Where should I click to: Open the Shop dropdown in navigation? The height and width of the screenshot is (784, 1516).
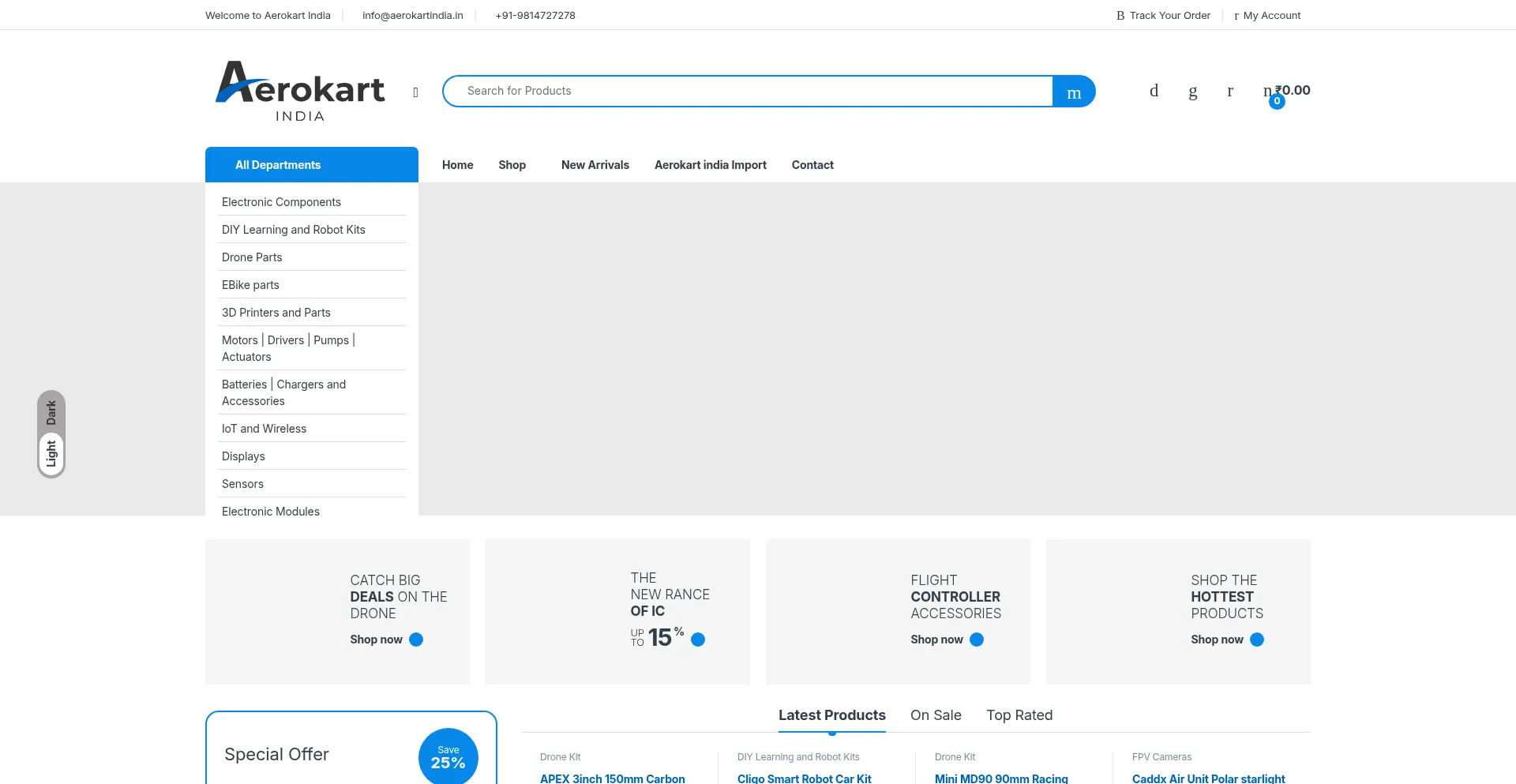(x=512, y=165)
